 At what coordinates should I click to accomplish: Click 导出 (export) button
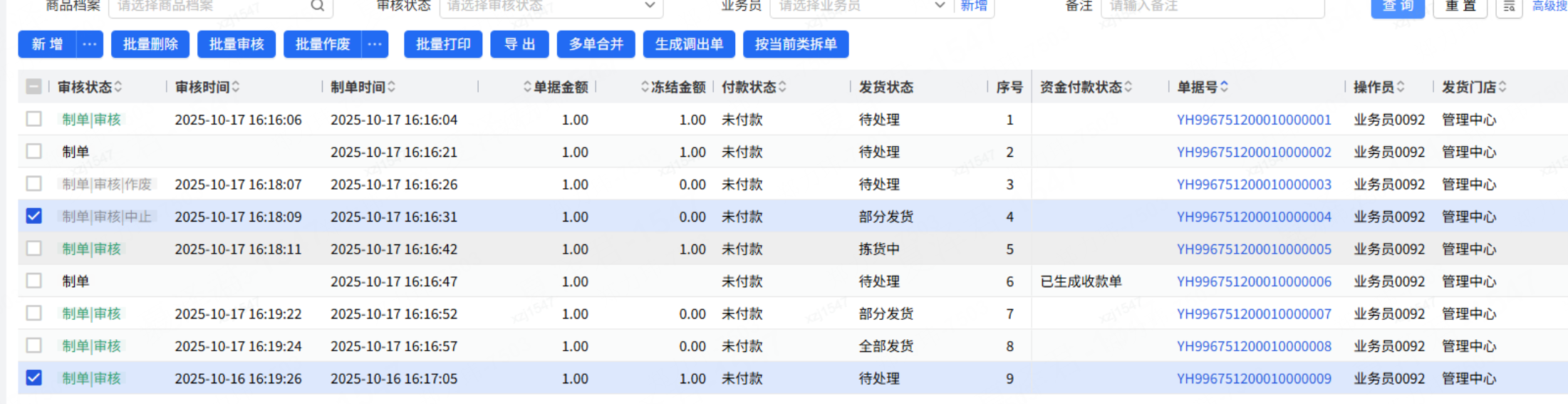(519, 44)
